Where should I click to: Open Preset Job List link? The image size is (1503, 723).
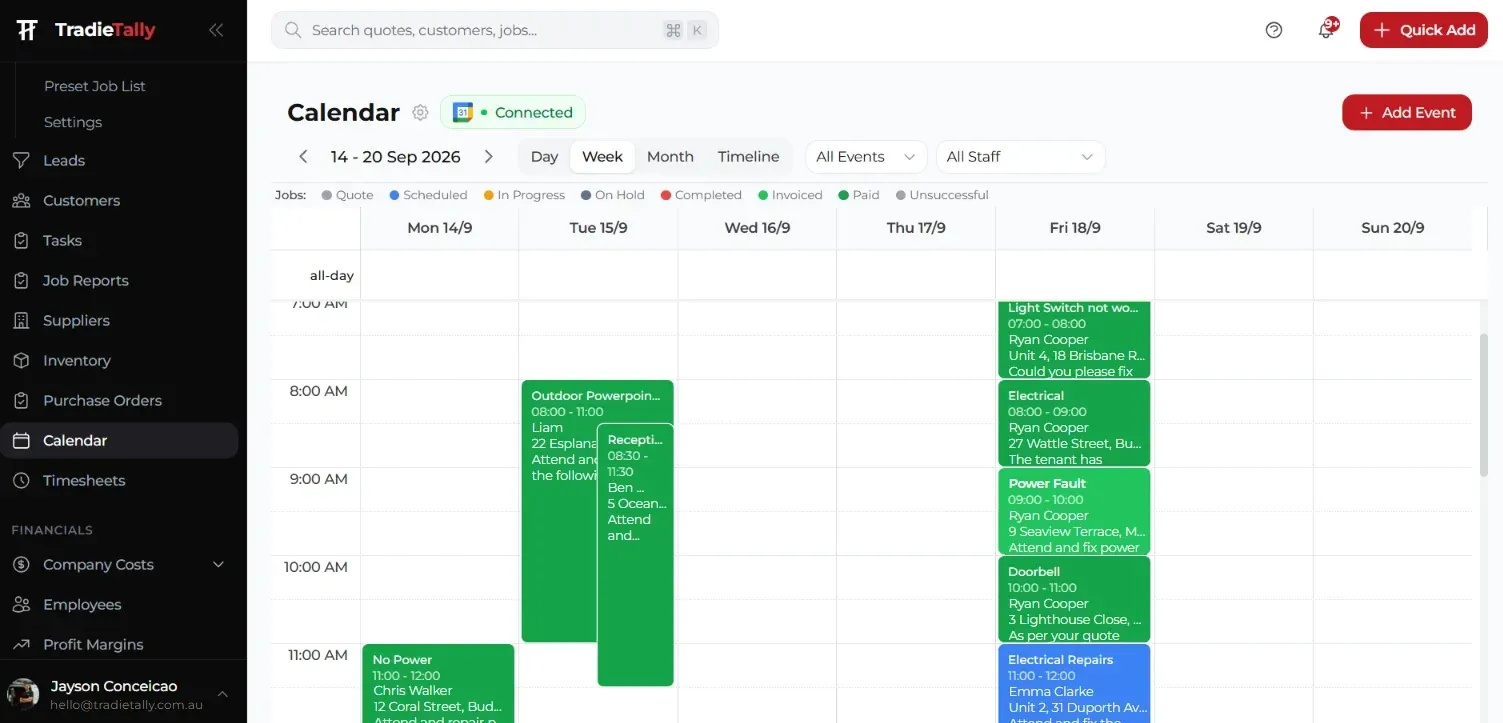click(95, 86)
